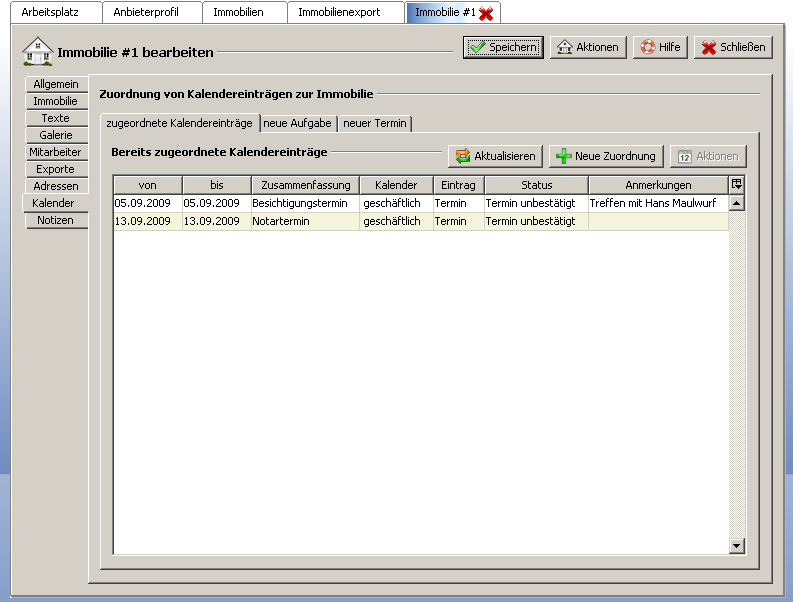Add entry with Neue Zuordnung plus button
Viewport: 793px width, 602px height.
tap(606, 156)
